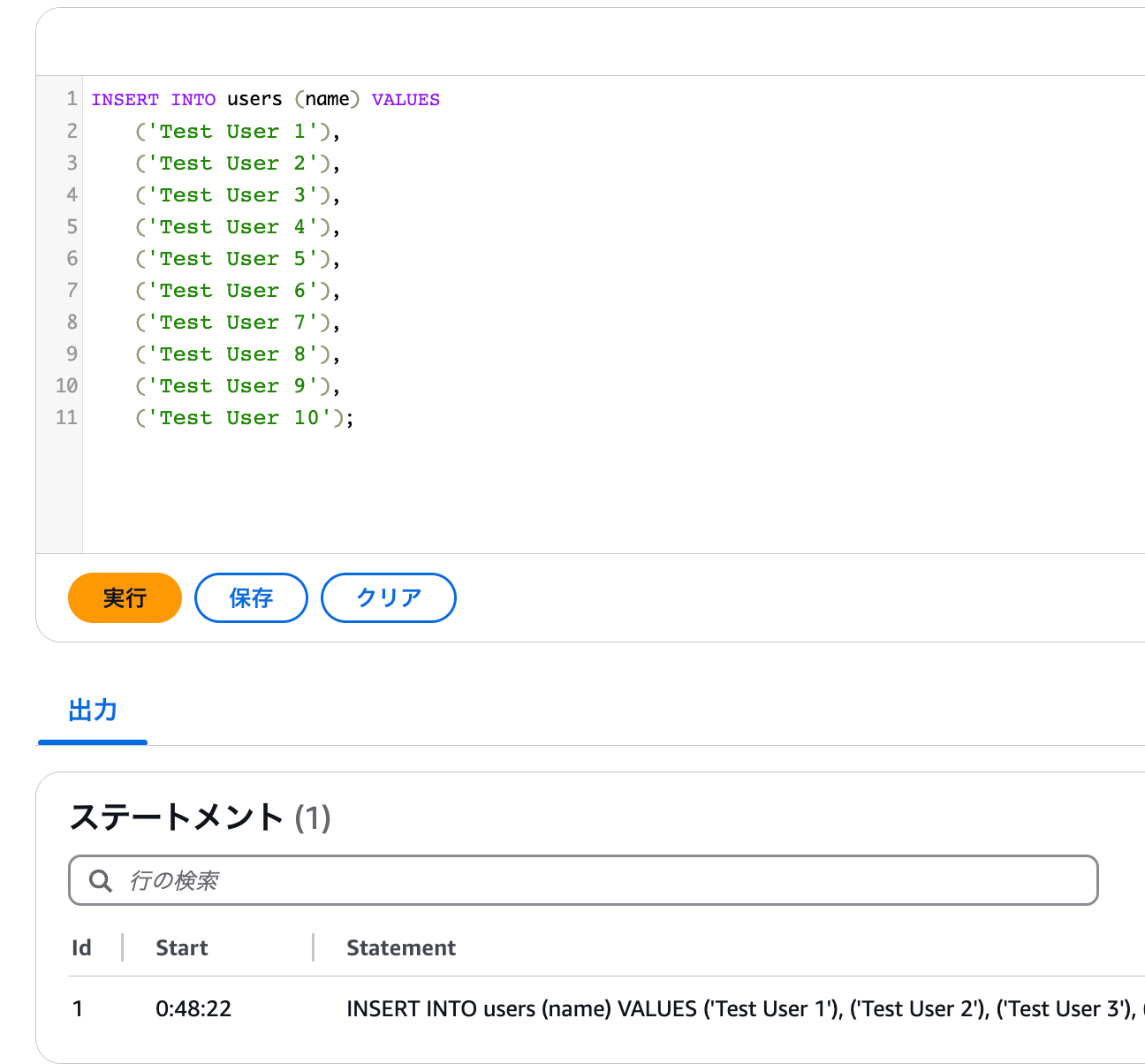Click code line 'Test User 2'
This screenshot has height=1064, width=1145.
(238, 163)
